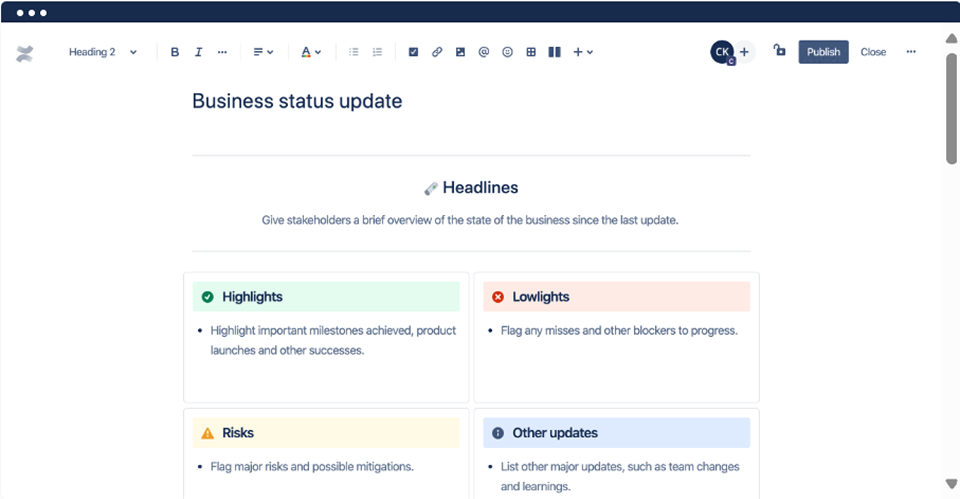Toggle bold formatting
The height and width of the screenshot is (499, 960).
coord(175,52)
